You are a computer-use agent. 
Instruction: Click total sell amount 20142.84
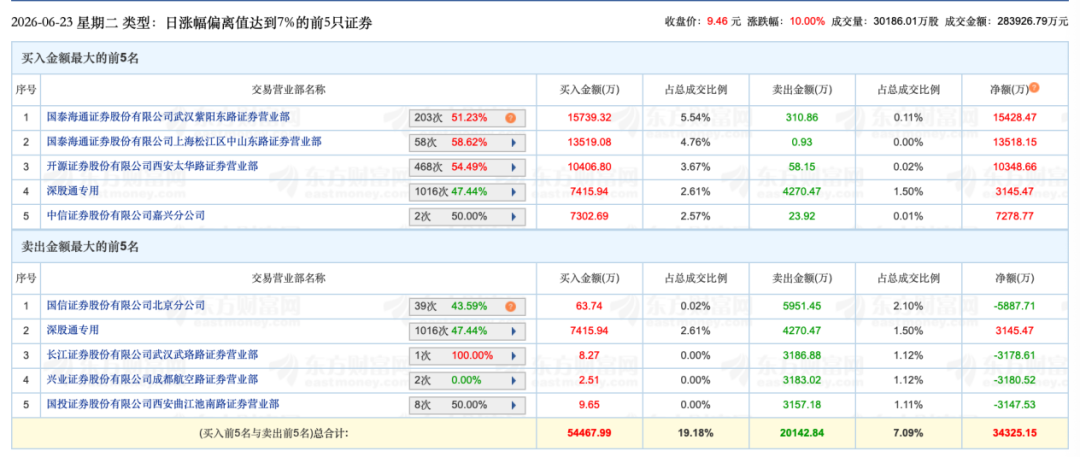pos(802,434)
